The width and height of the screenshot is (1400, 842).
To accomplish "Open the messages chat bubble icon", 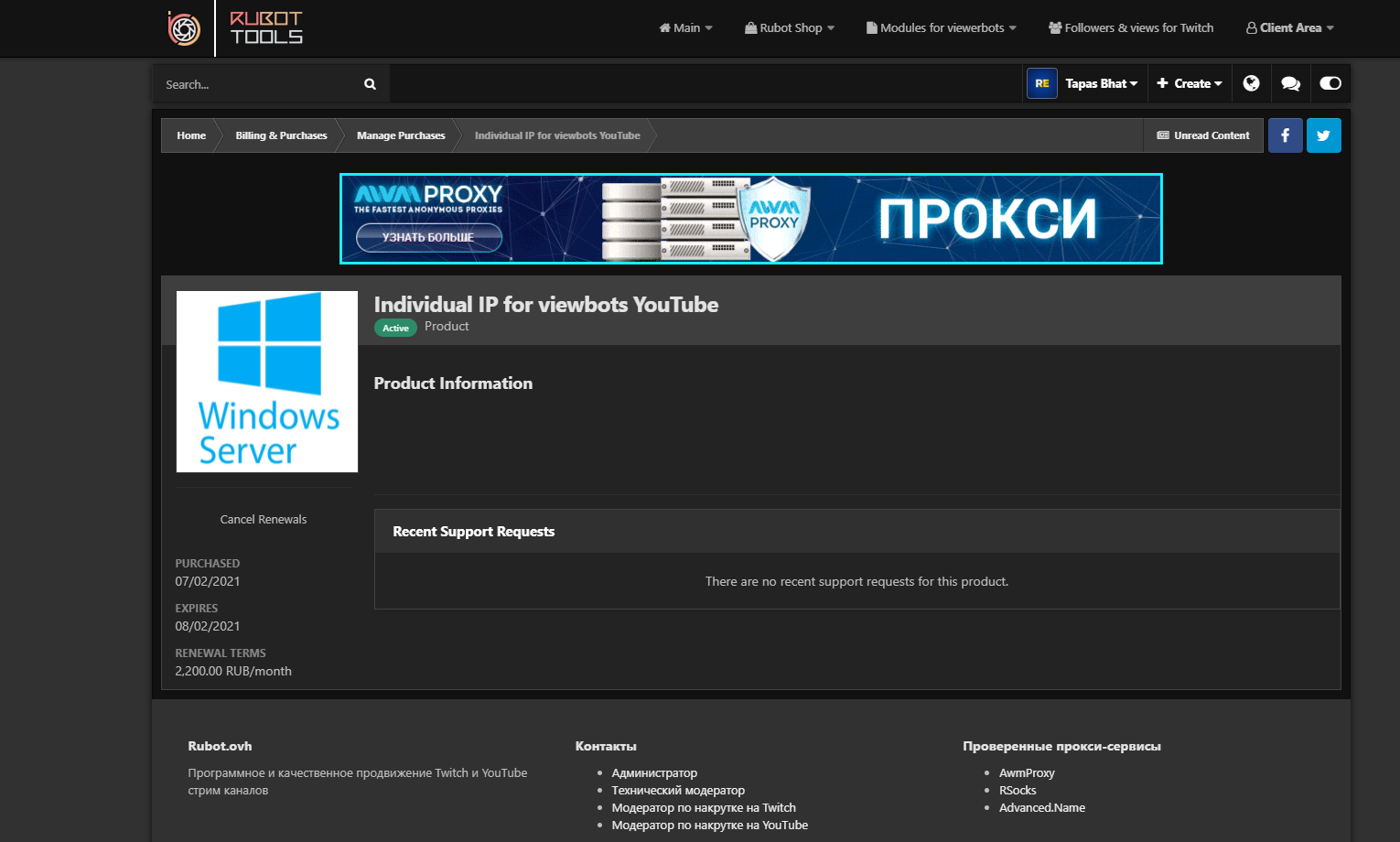I will click(1290, 83).
